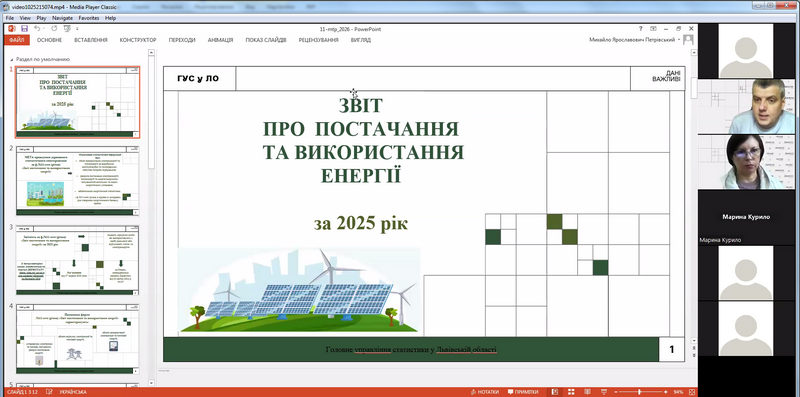Viewport: 800px width, 397px height.
Task: Switch to the ВСТАВЛЕННЯ ribbon tab
Action: coord(91,40)
